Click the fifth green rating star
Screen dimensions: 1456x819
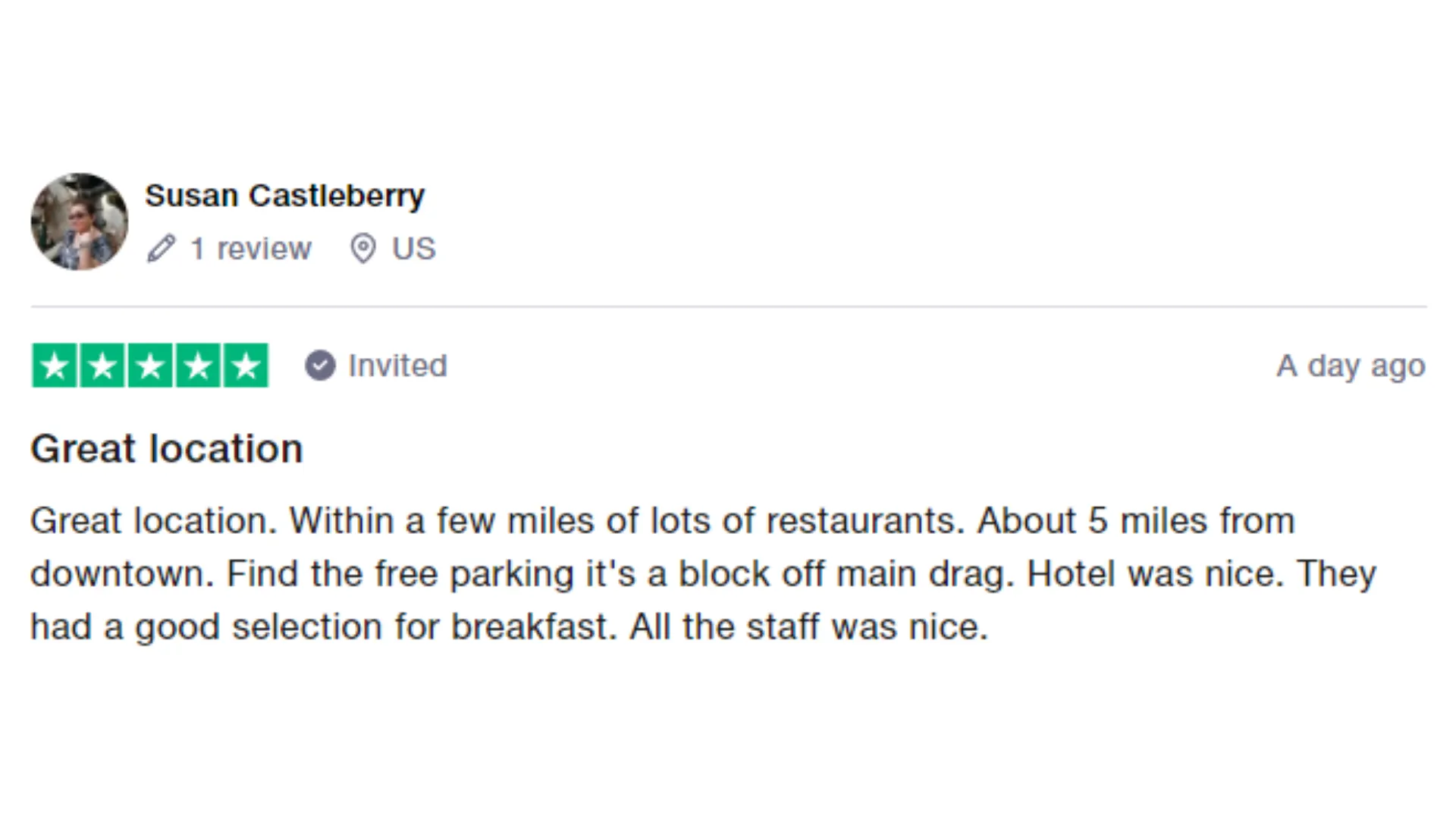(x=246, y=366)
